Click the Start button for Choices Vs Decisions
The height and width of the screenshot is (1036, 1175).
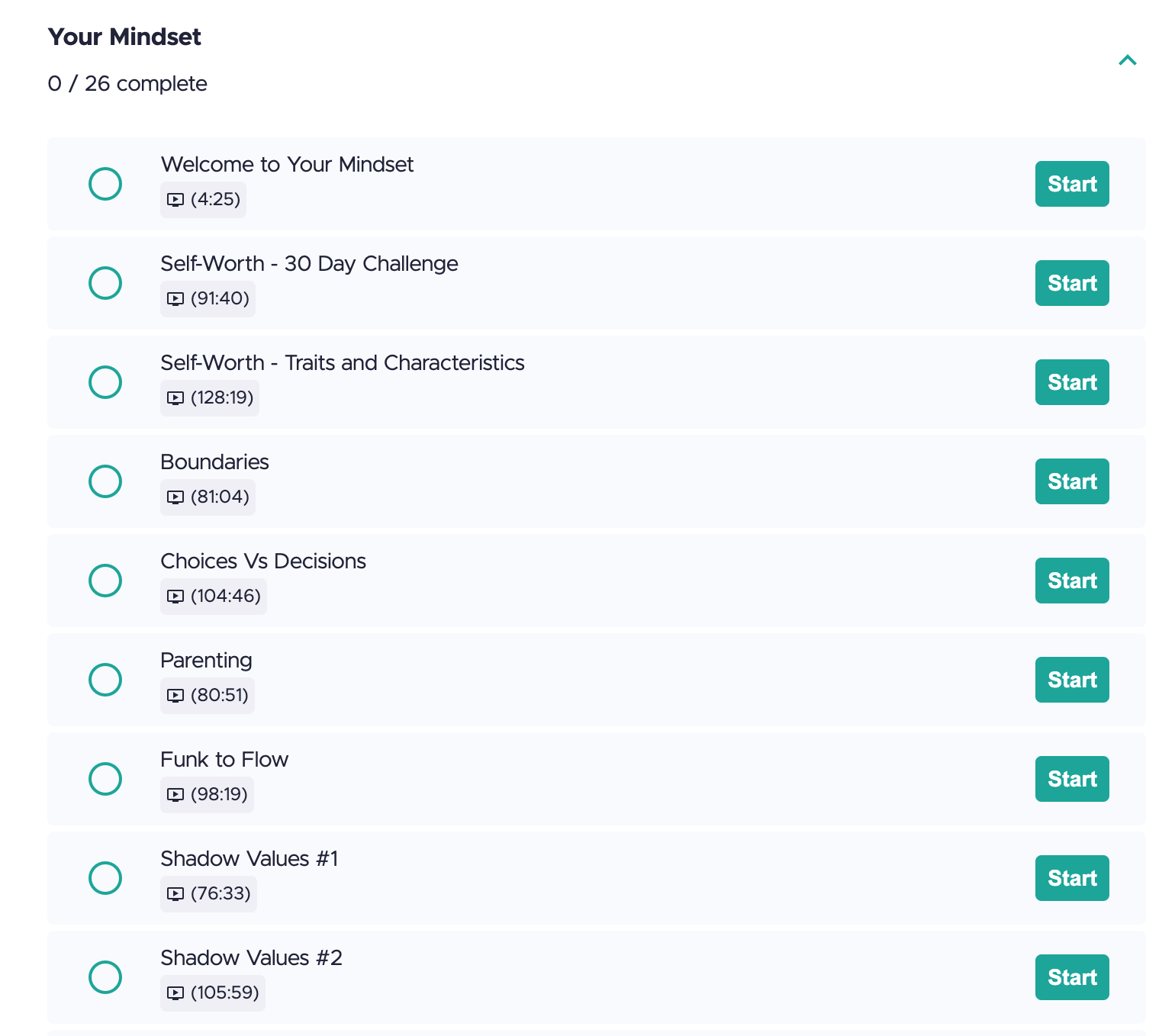point(1071,581)
